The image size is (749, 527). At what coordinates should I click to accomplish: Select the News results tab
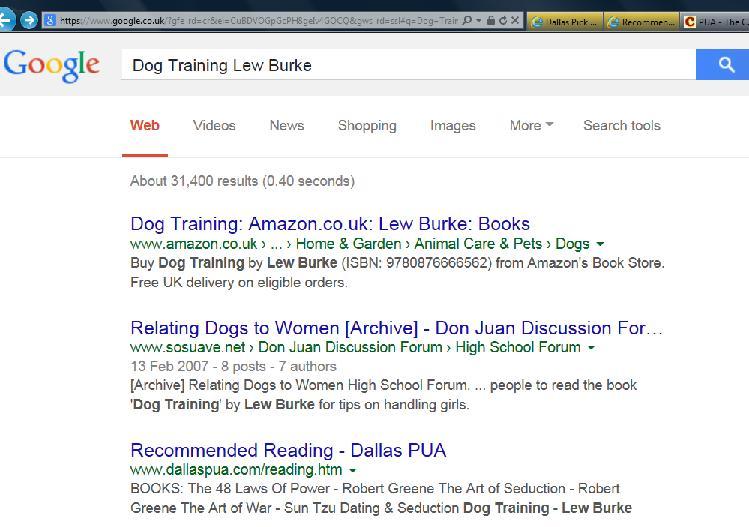(x=287, y=126)
